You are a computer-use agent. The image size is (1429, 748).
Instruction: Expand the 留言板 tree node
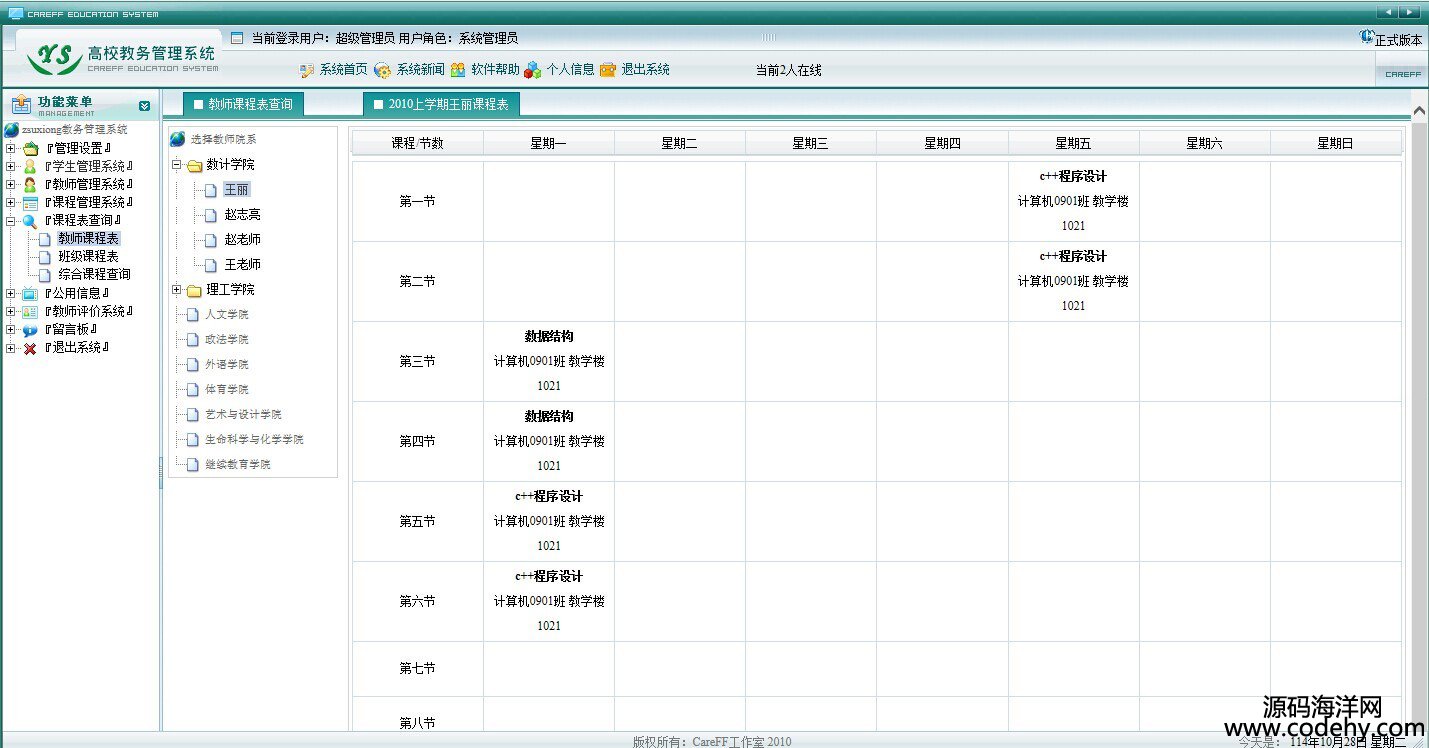[x=10, y=330]
